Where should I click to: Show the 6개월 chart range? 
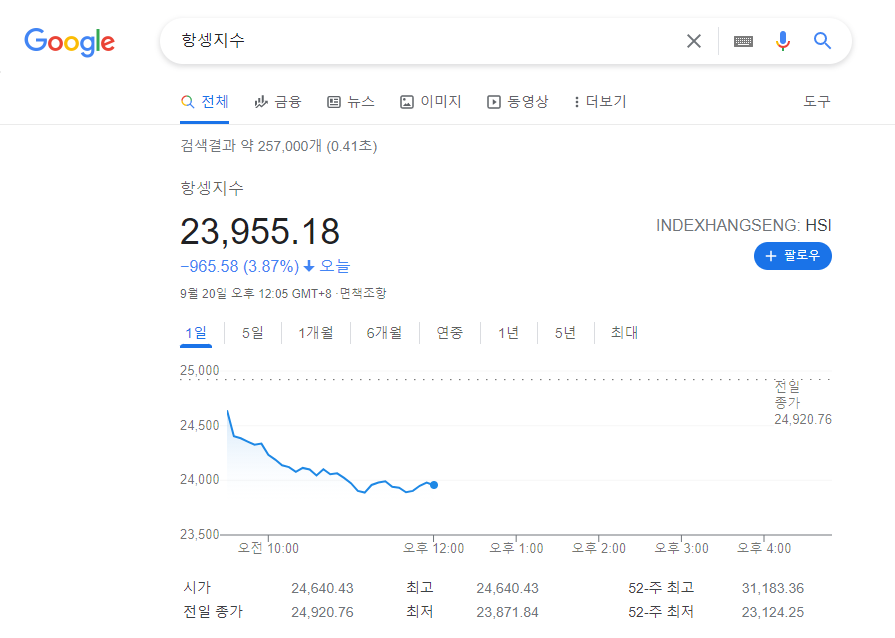pyautogui.click(x=384, y=333)
